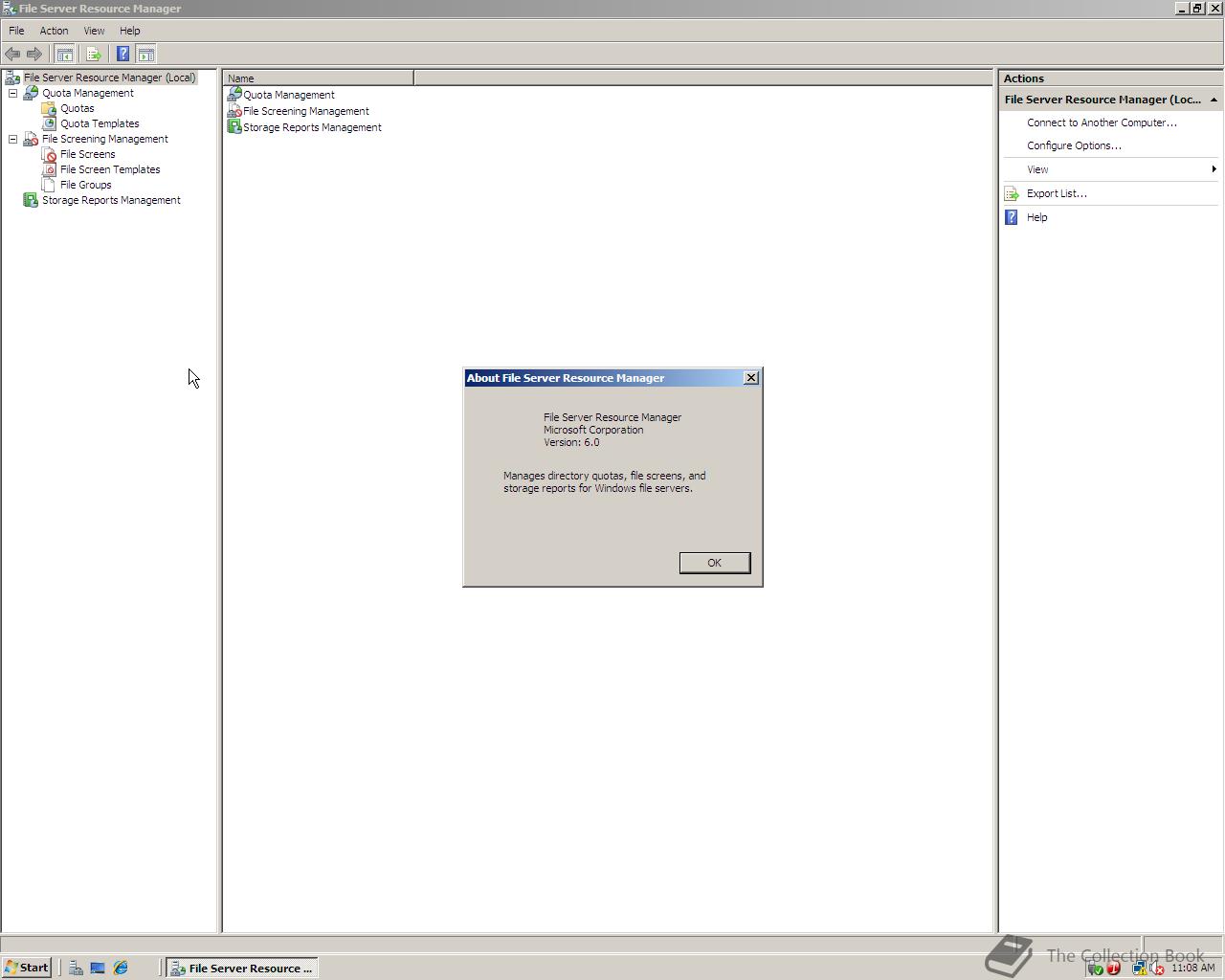The height and width of the screenshot is (980, 1225).
Task: Click the network warning tray icon
Action: coord(1139,969)
